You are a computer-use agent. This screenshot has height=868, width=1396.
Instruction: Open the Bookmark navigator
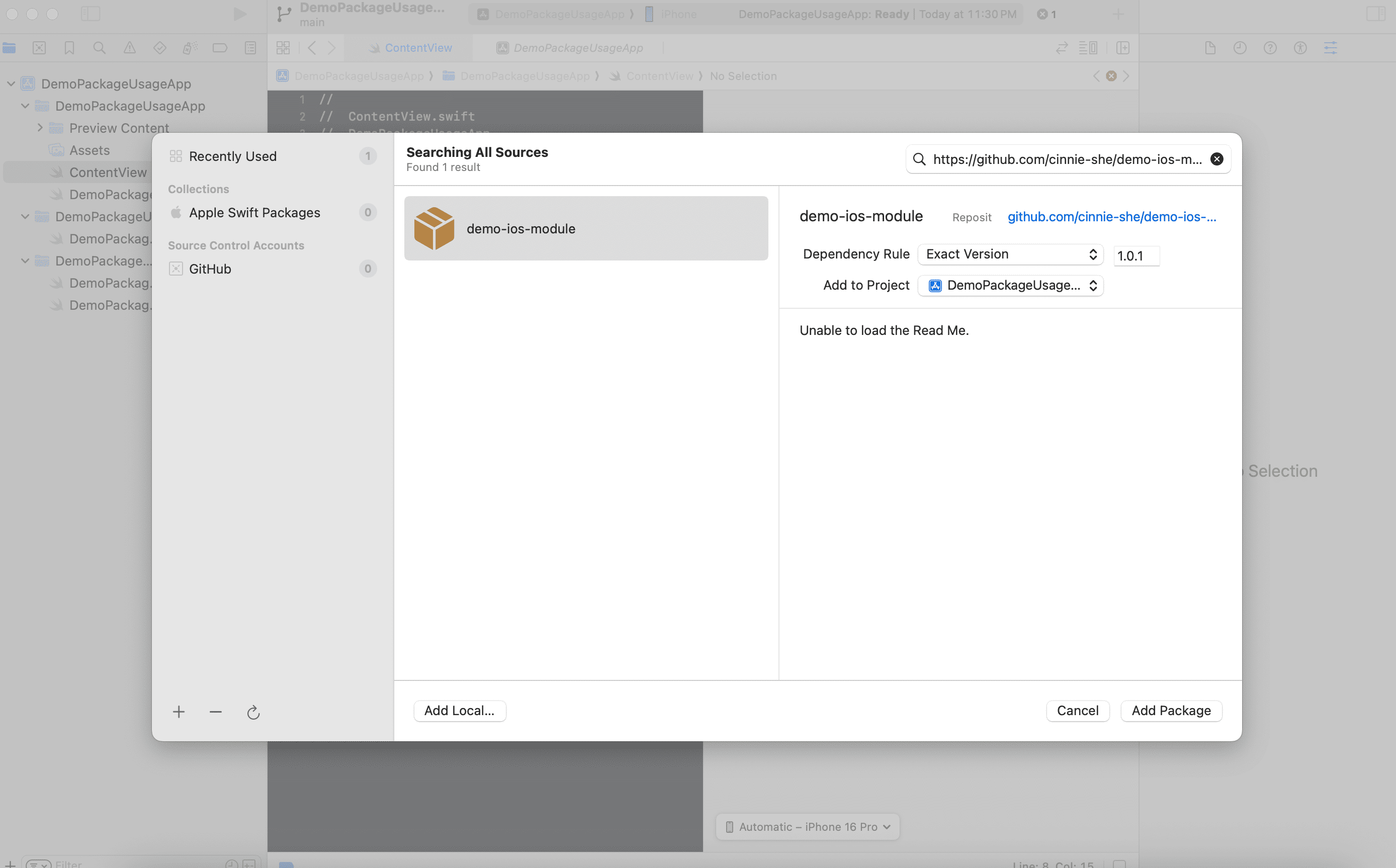pyautogui.click(x=69, y=48)
